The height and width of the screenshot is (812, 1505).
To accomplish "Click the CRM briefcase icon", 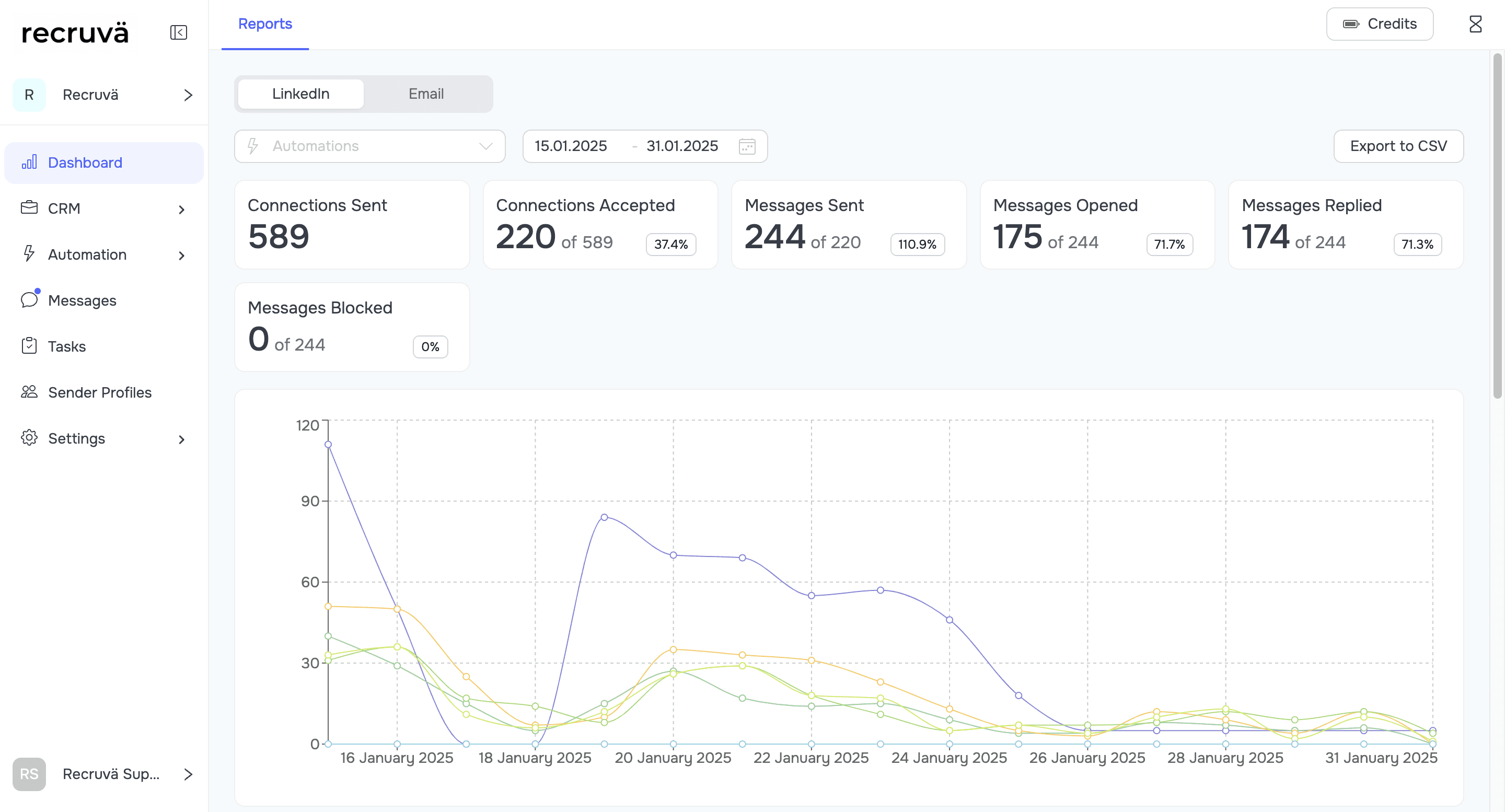I will coord(29,208).
